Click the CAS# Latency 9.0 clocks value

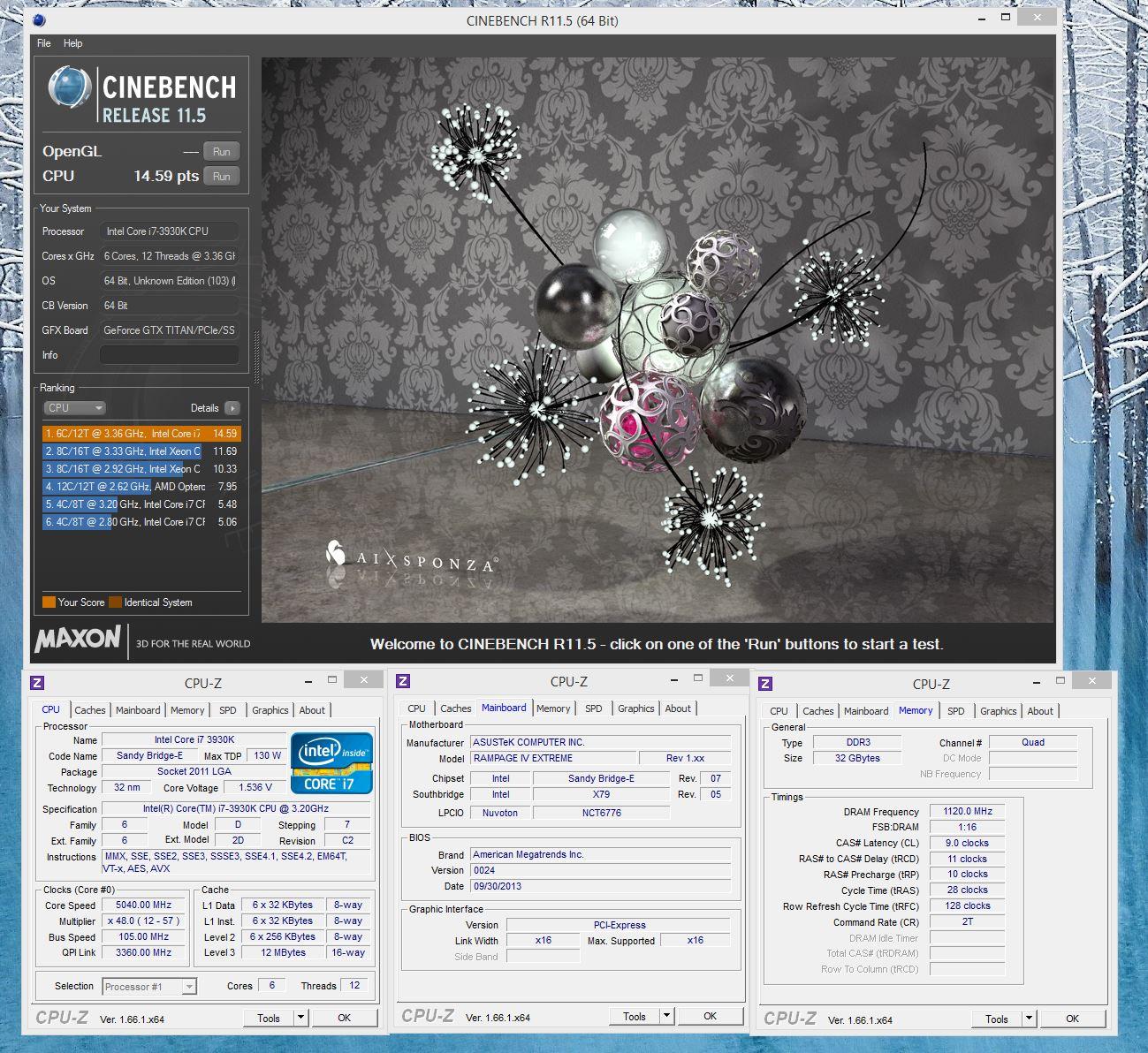(x=968, y=843)
